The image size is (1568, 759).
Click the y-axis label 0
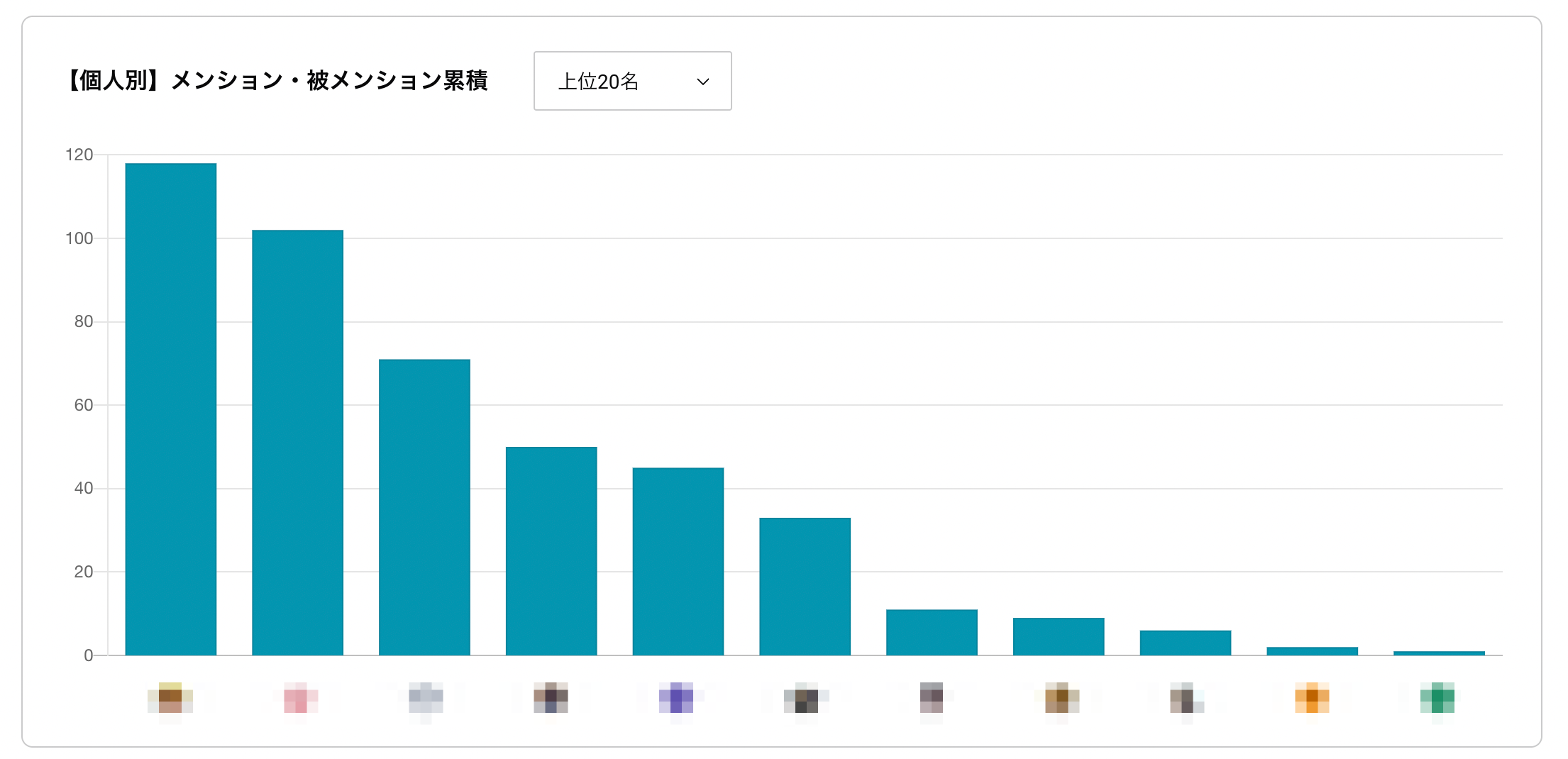pyautogui.click(x=89, y=655)
